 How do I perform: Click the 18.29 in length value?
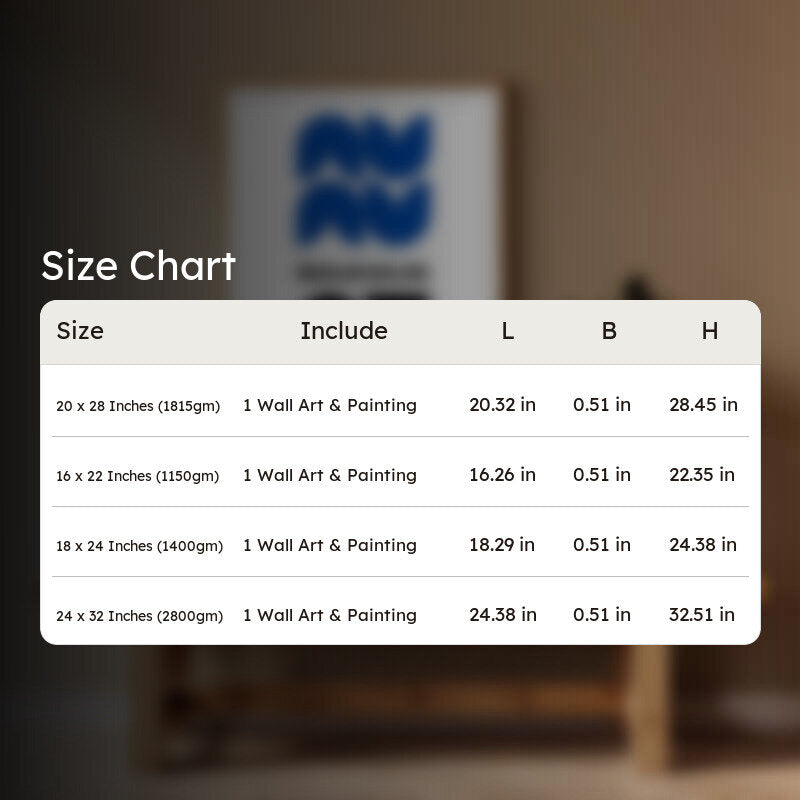point(502,545)
